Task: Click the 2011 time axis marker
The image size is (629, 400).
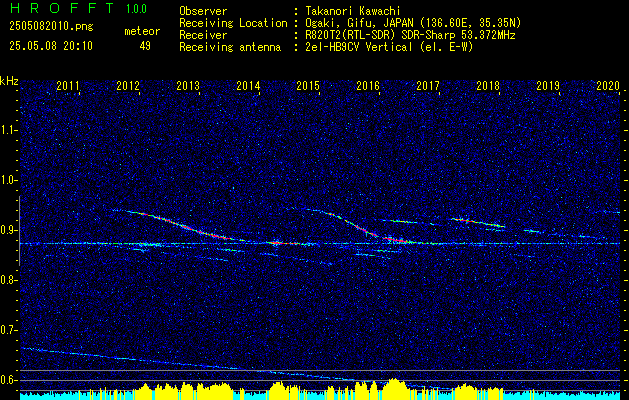Action: click(x=68, y=85)
